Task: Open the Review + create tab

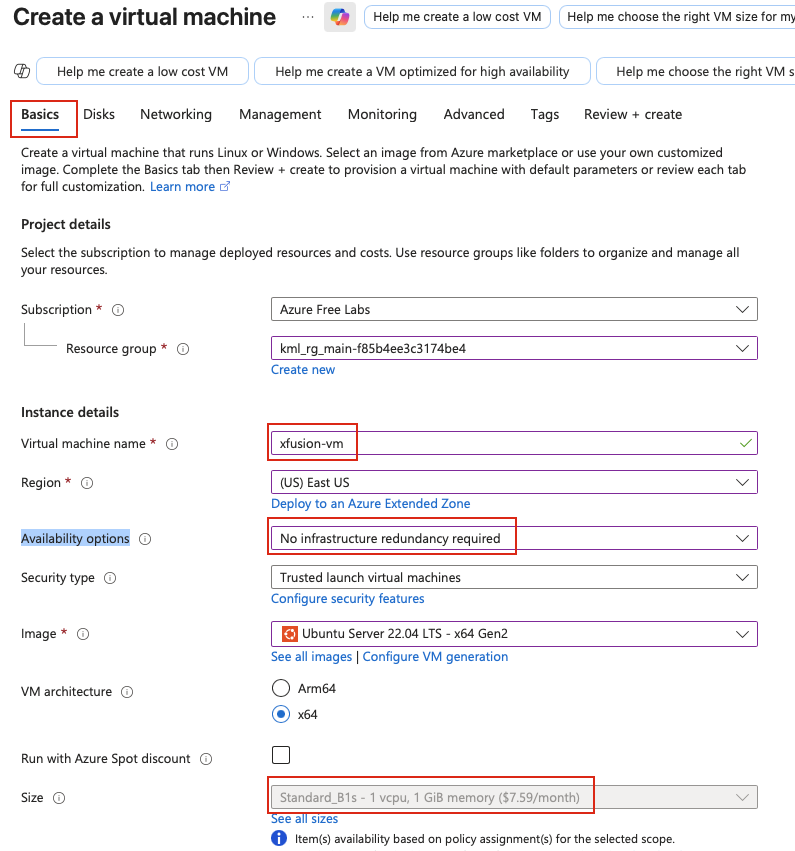Action: point(633,114)
